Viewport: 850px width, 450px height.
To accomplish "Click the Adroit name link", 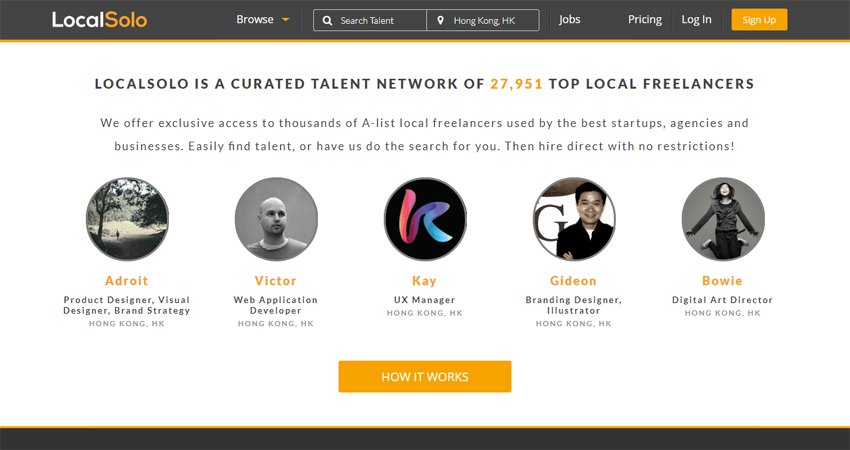I will (x=127, y=281).
